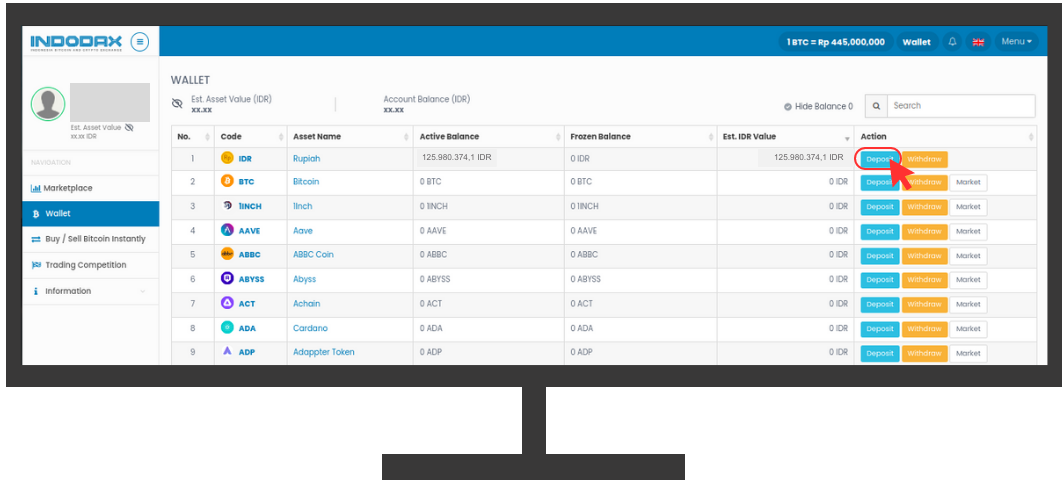Click the Rupiah IDR coin icon
Screen dimensions: 1064x489
tap(227, 158)
